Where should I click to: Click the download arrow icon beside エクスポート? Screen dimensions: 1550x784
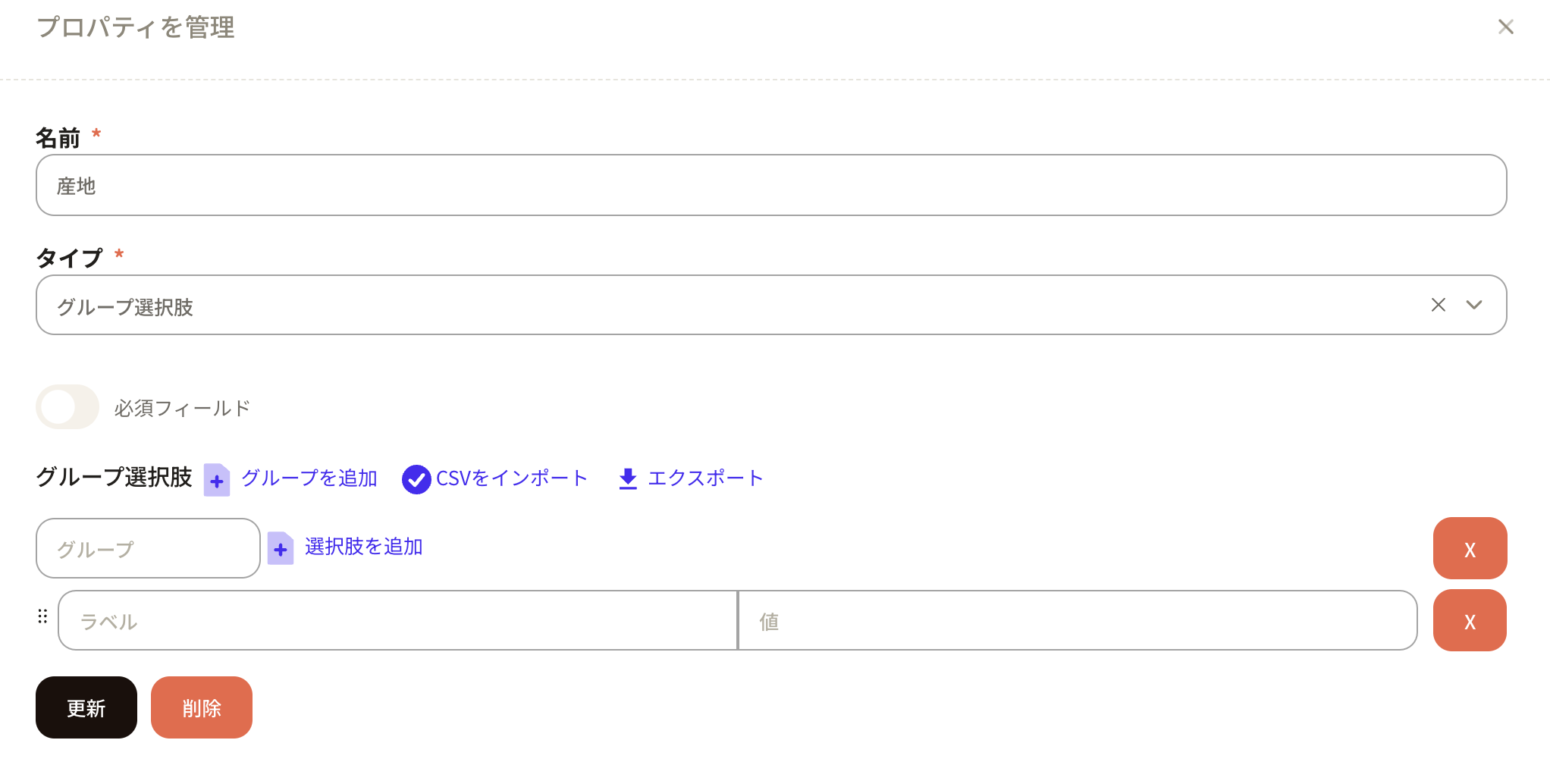click(628, 478)
